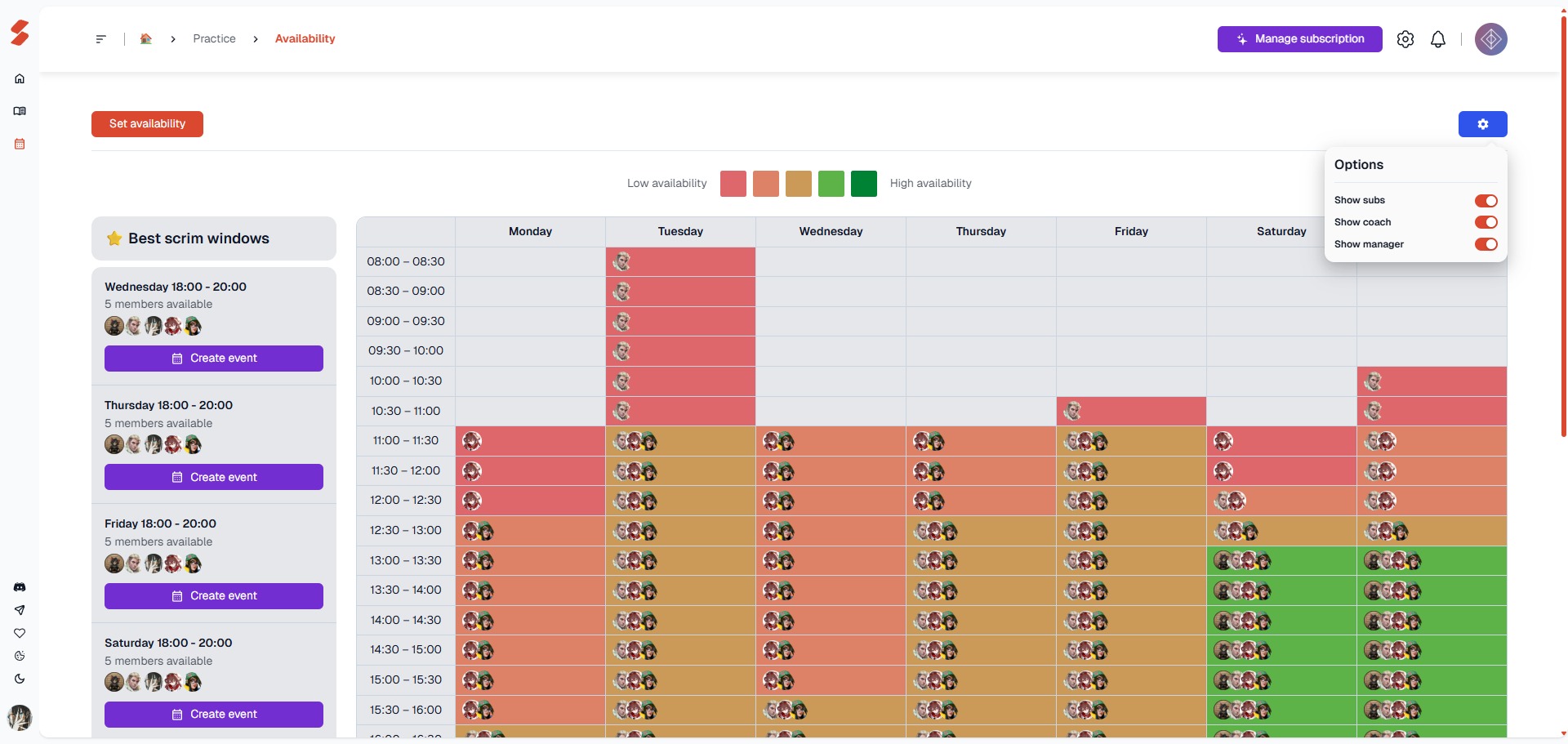Click the light green availability swatch

pos(831,184)
